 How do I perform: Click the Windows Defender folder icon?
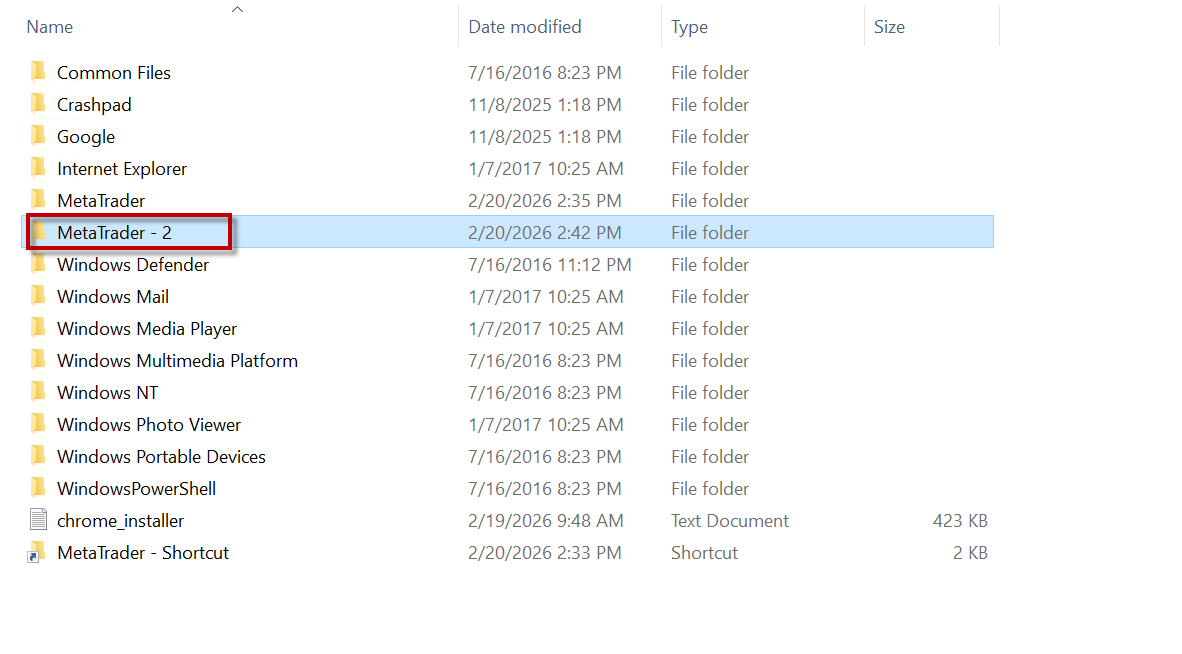(39, 264)
